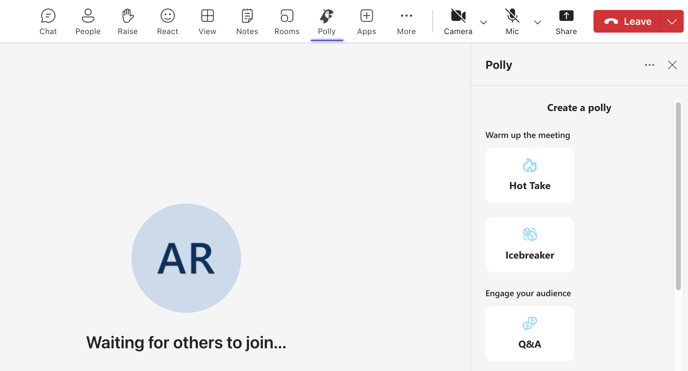Leave the meeting
Screen dimensions: 688x371
(x=627, y=21)
